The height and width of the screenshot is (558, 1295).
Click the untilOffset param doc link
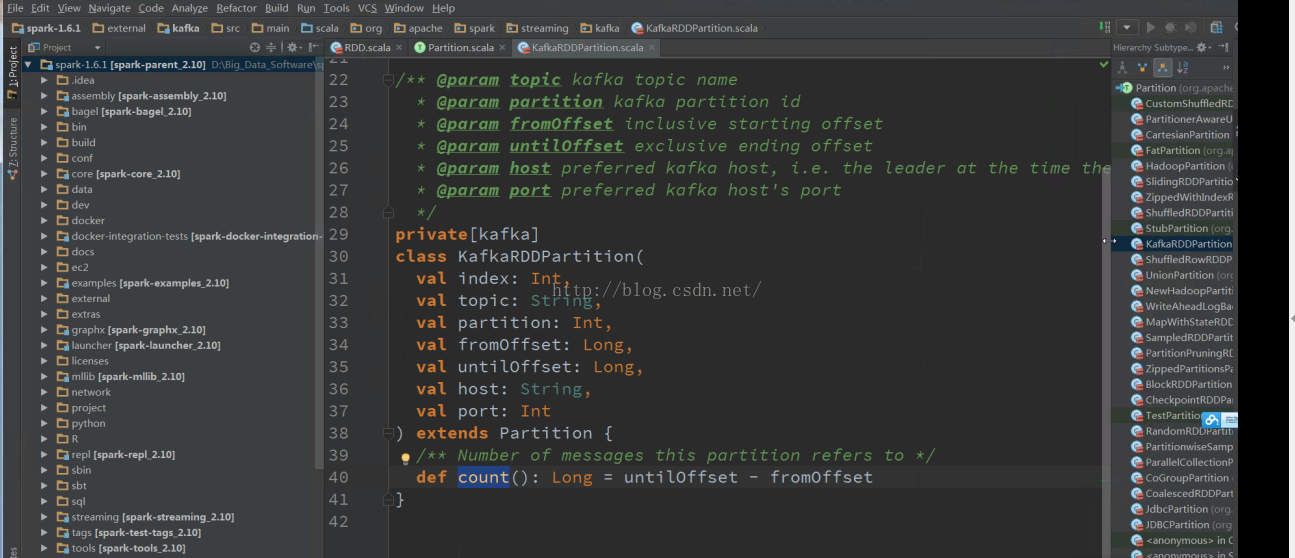tap(566, 146)
